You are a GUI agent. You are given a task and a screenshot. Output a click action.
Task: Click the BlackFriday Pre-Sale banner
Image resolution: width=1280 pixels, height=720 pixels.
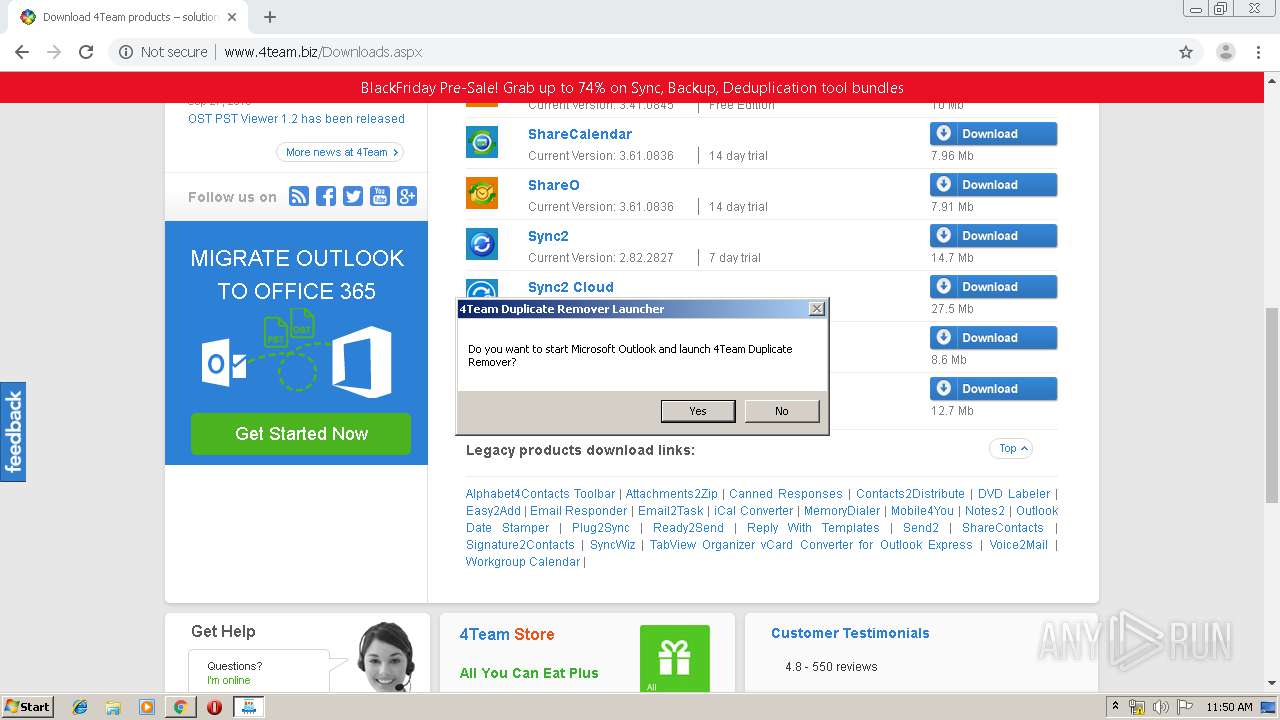click(x=632, y=88)
